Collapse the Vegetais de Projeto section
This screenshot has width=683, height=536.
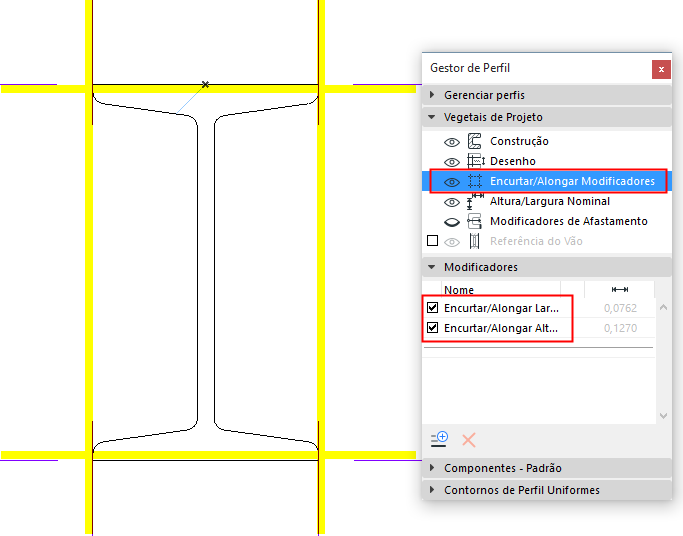547,117
